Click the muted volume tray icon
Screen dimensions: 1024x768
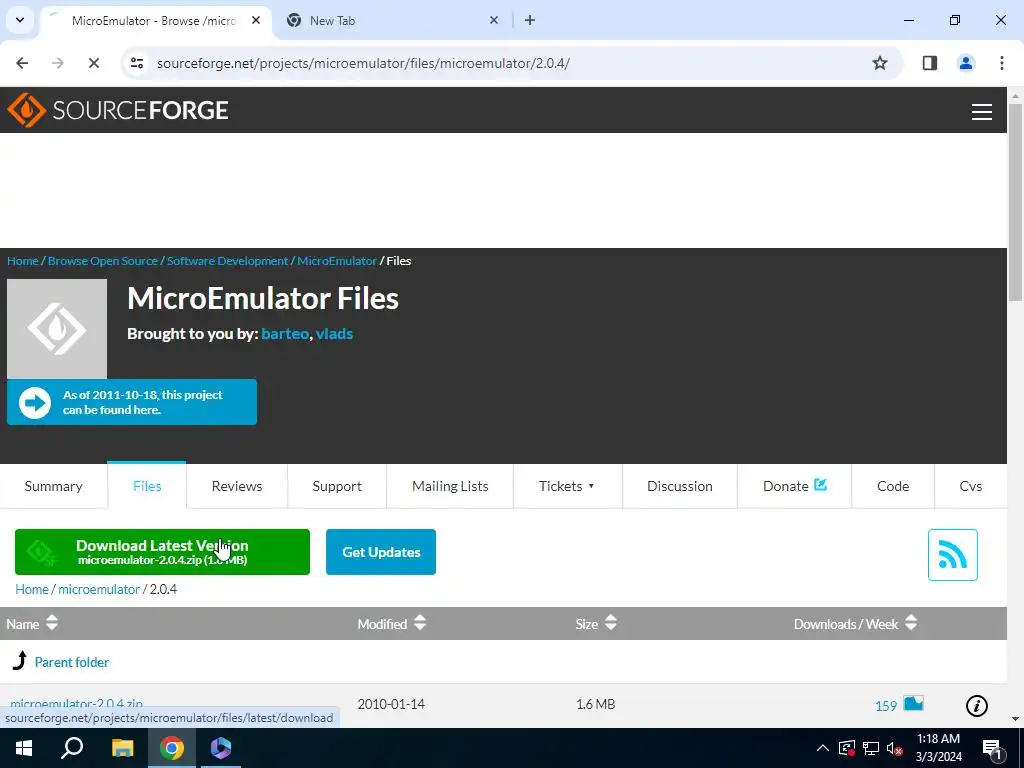tap(895, 748)
